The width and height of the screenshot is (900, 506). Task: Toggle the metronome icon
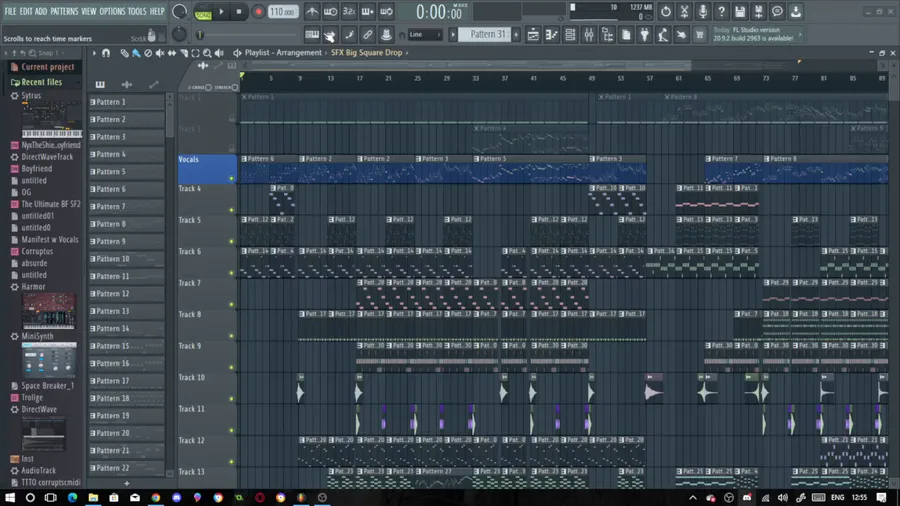[312, 11]
